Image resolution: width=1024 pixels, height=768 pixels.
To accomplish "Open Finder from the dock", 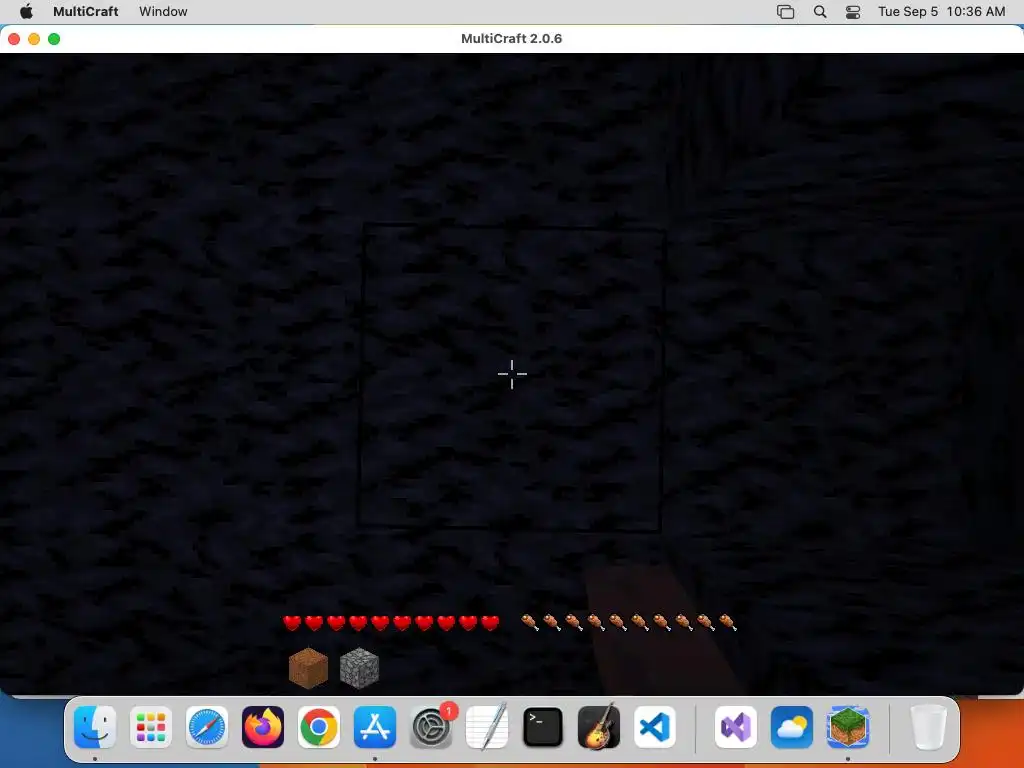I will 95,727.
